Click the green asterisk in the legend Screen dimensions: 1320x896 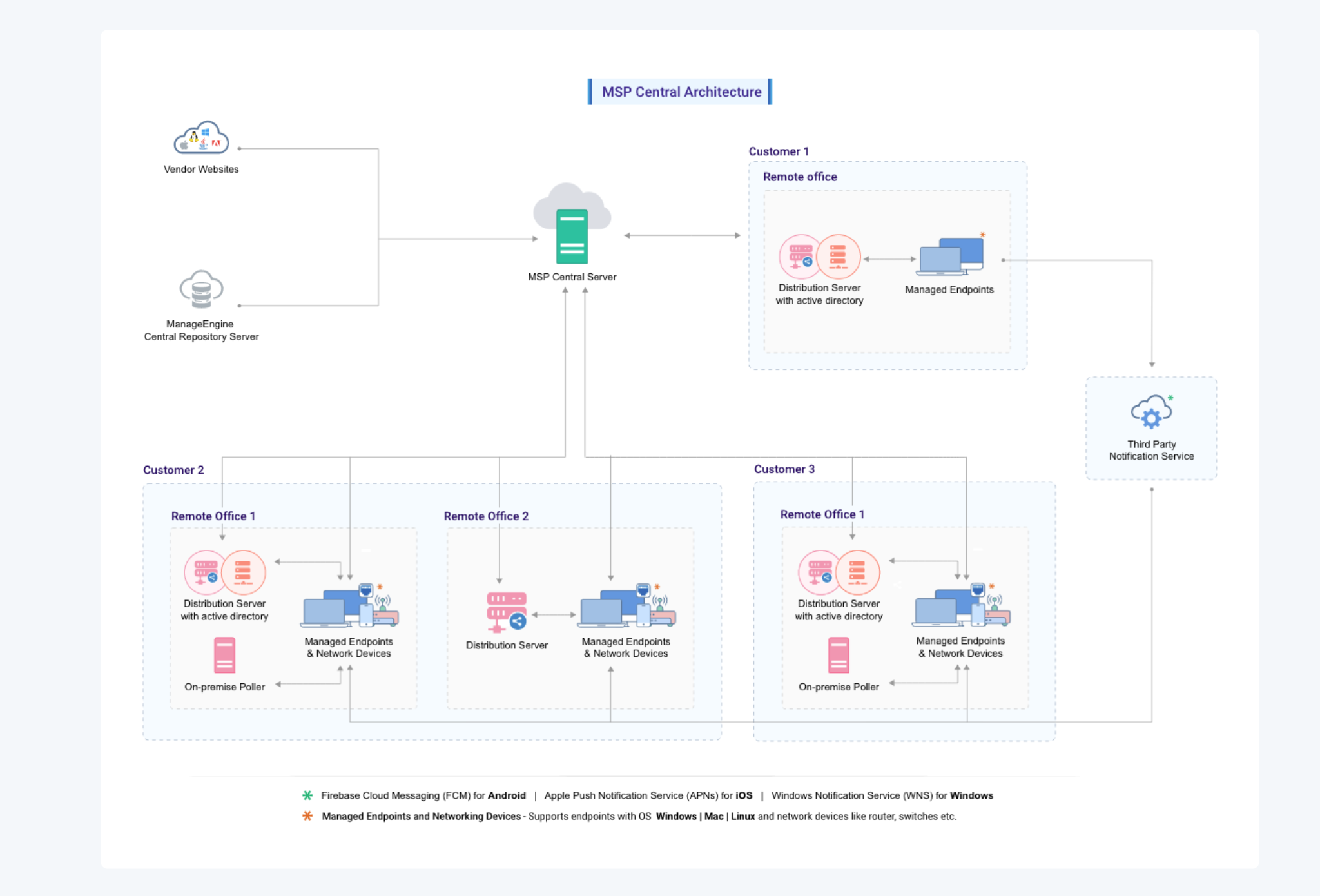tap(307, 795)
